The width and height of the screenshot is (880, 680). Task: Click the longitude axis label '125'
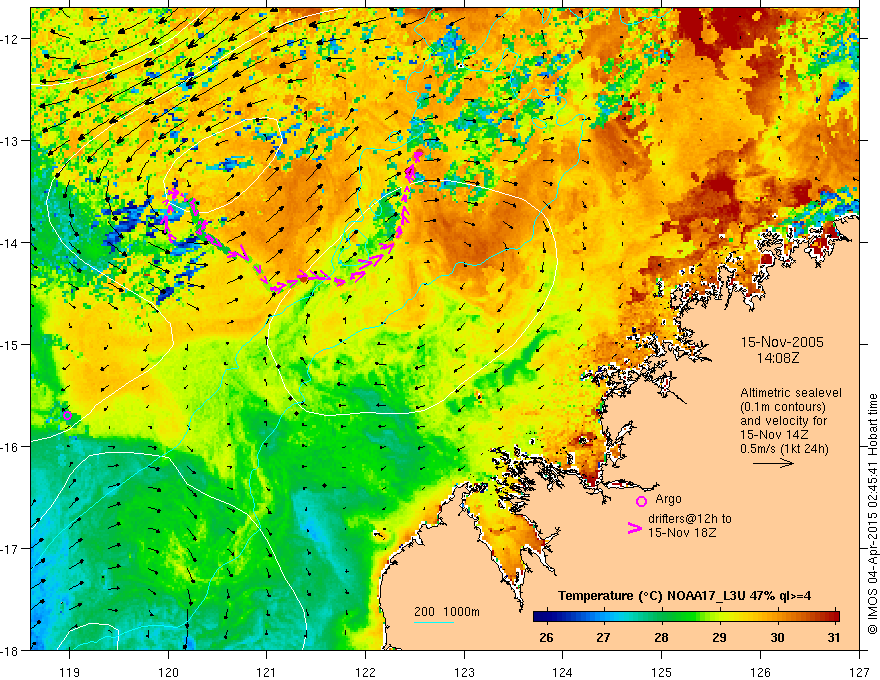662,673
